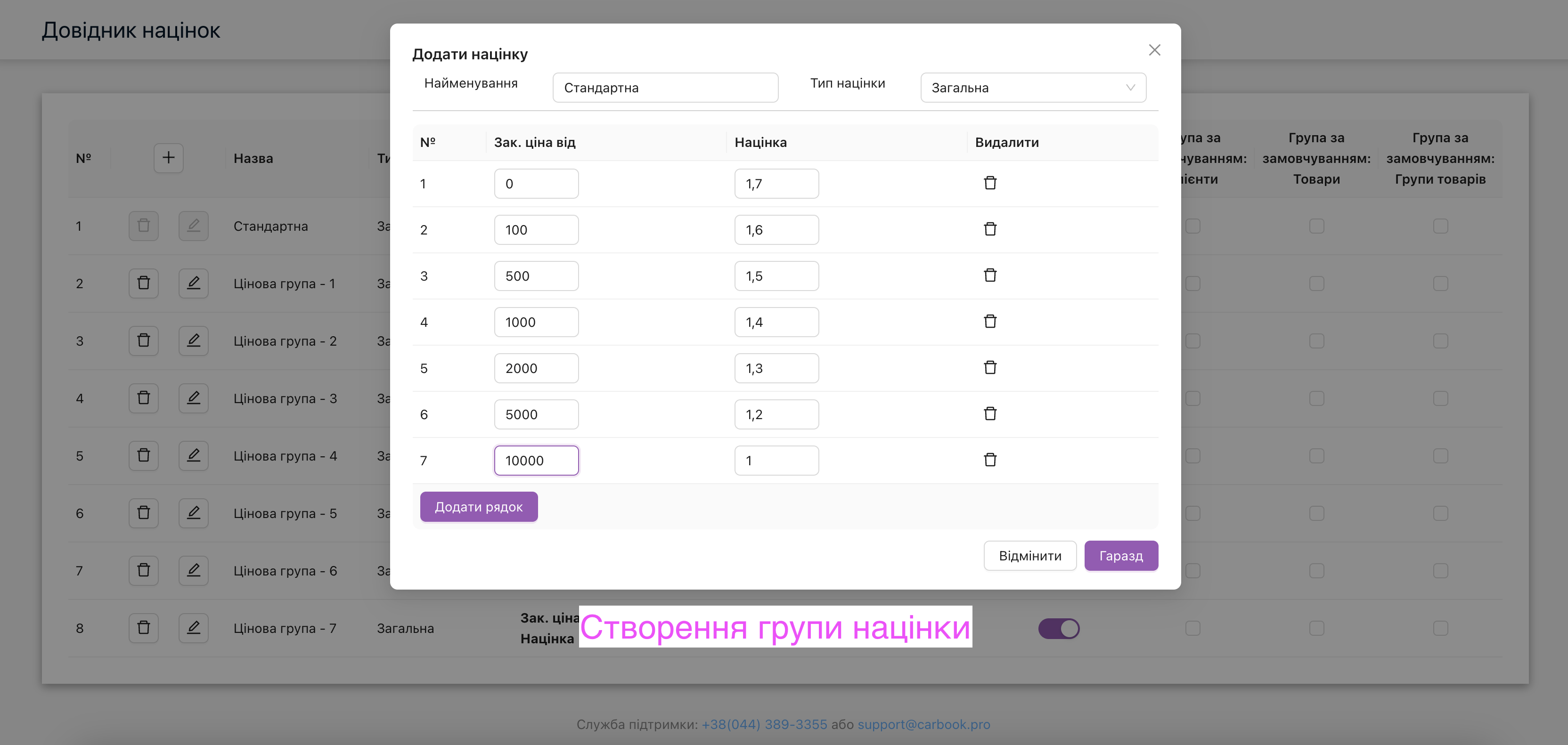Toggle the switch for Цінова група - 7

(x=1059, y=628)
